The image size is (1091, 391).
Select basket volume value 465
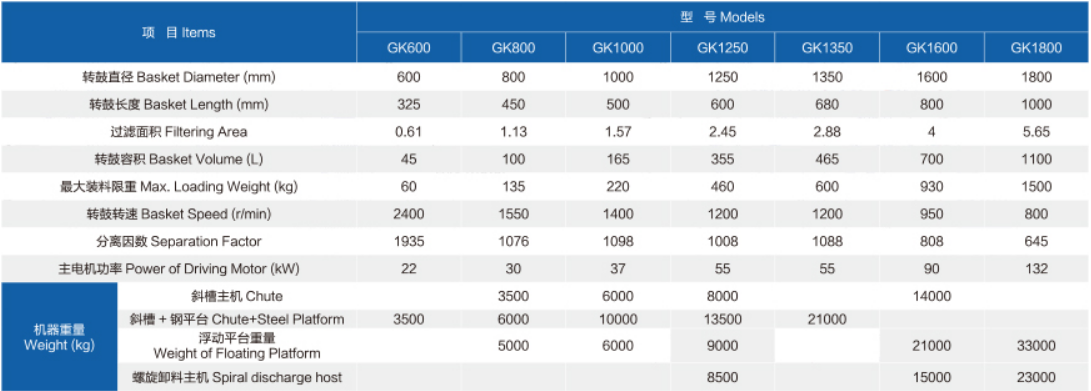(x=827, y=159)
